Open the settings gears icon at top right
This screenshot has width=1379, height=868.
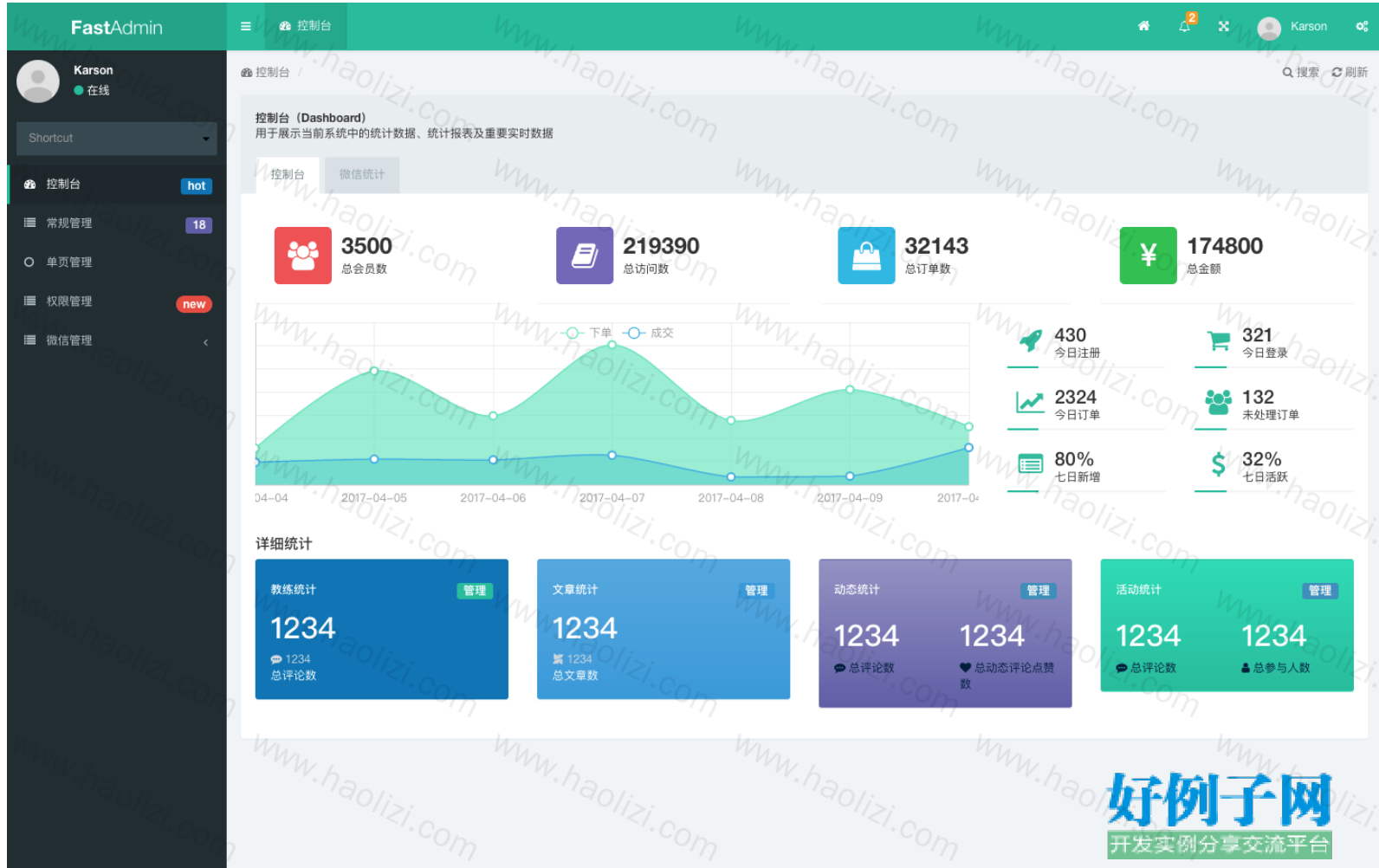1362,26
